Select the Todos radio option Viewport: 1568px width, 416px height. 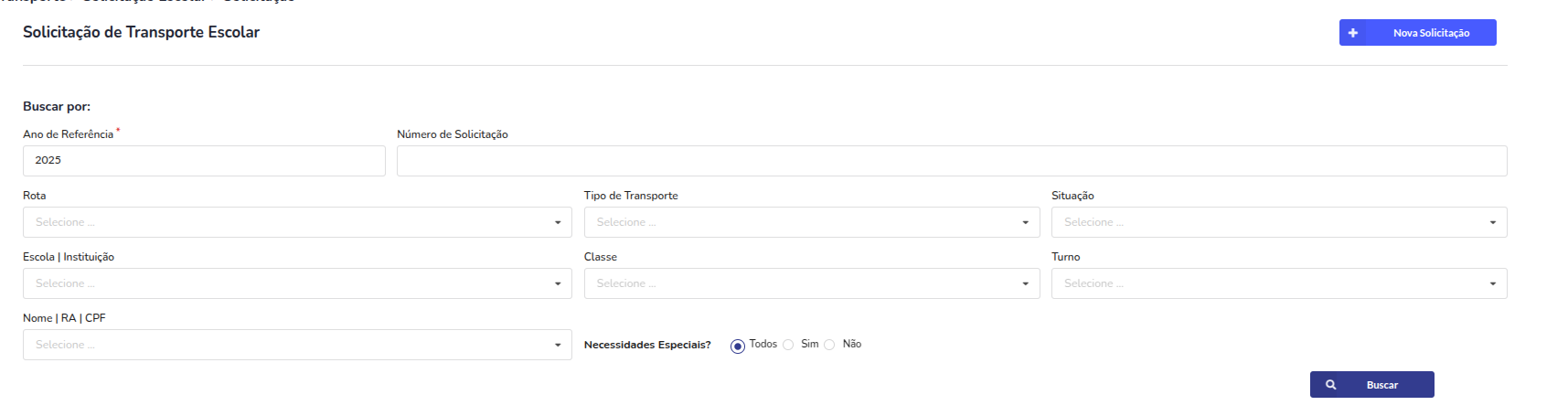point(737,346)
